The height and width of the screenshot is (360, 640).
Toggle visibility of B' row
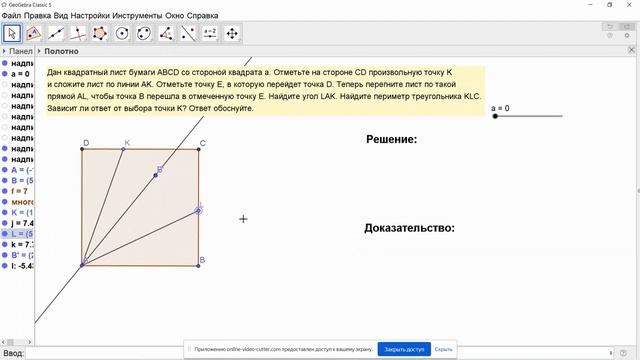[x=5, y=255]
